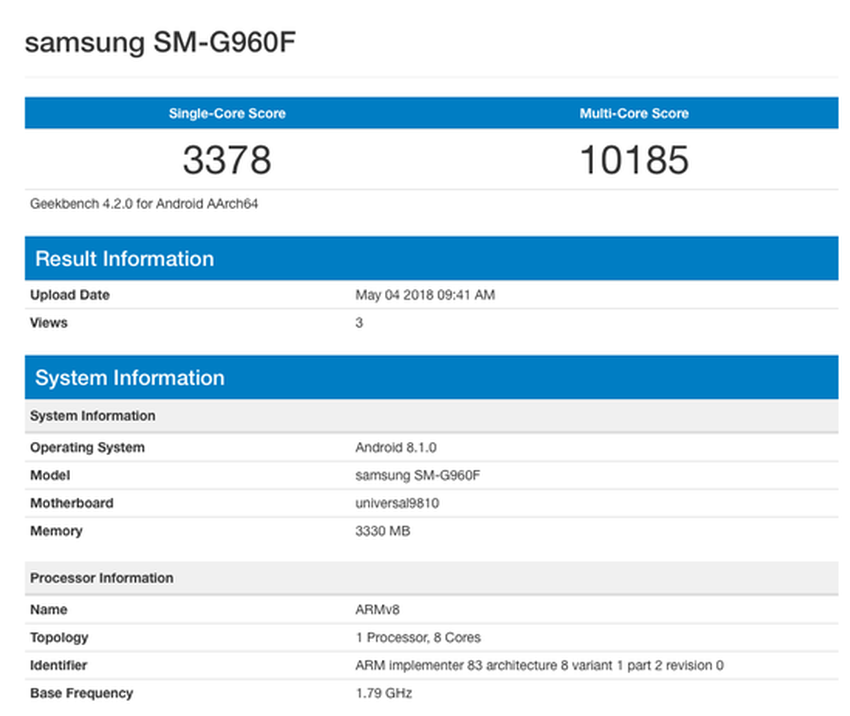The image size is (850, 716).
Task: Click the Base Frequency value 1.79 GHz
Action: pos(377,693)
